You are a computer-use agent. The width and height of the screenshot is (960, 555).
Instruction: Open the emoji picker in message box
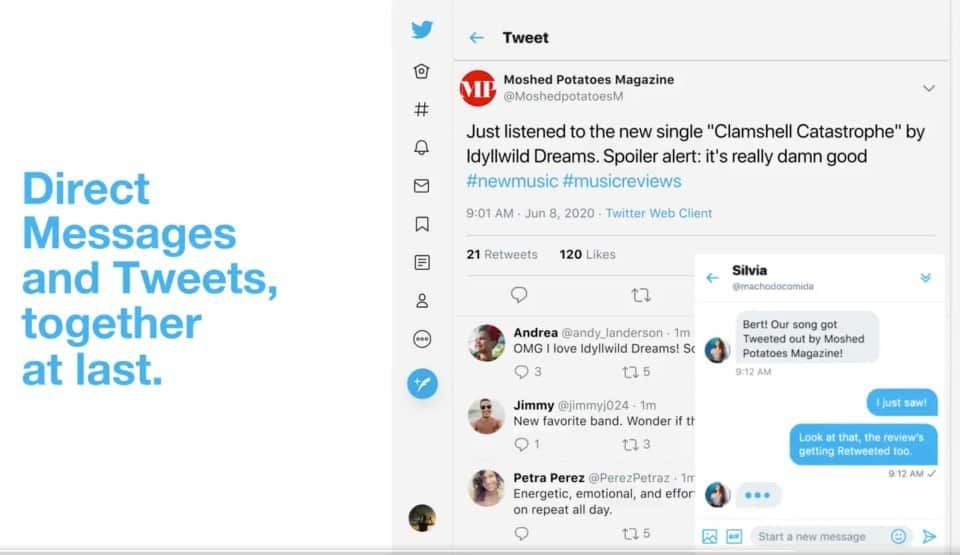898,537
